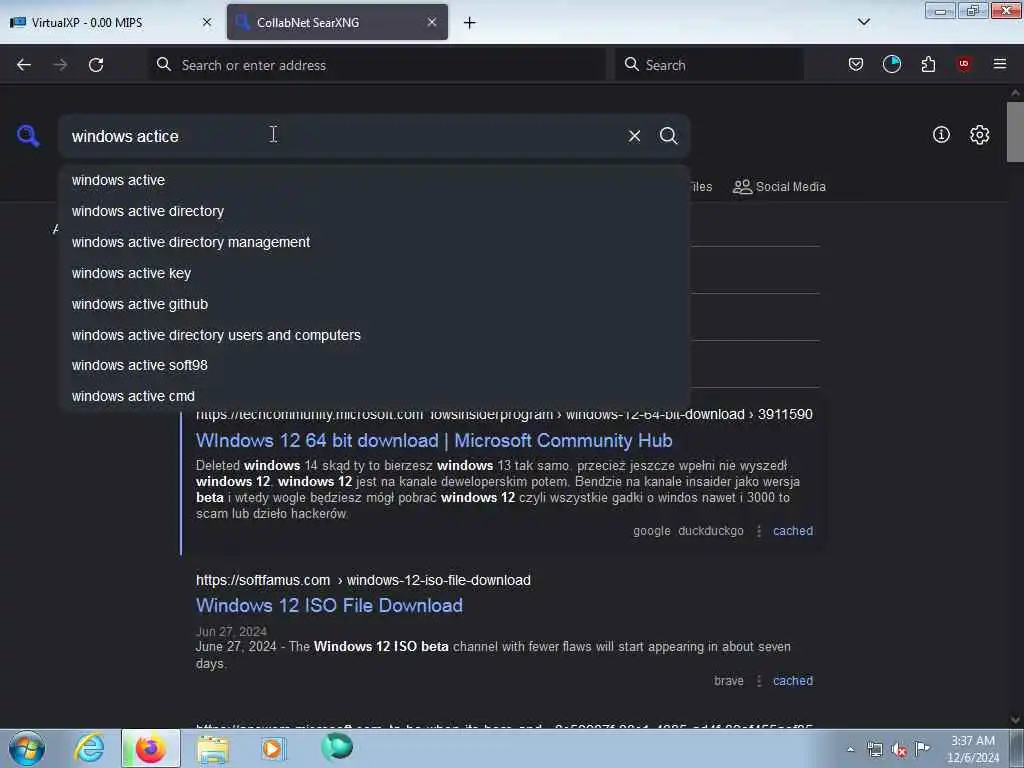The image size is (1024, 768).
Task: Click the muted volume tray icon
Action: point(899,750)
